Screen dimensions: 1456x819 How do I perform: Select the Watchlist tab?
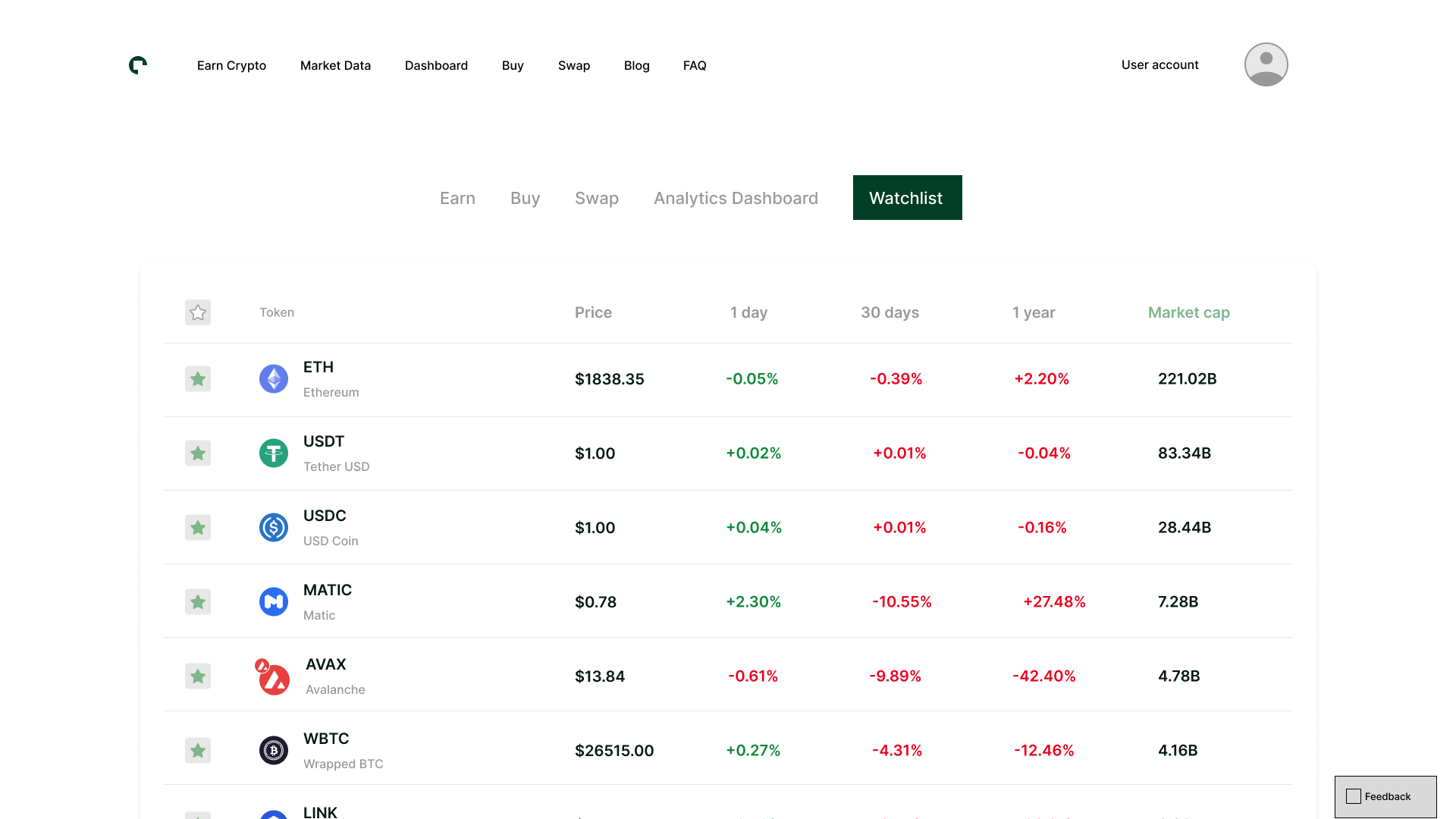pyautogui.click(x=907, y=198)
